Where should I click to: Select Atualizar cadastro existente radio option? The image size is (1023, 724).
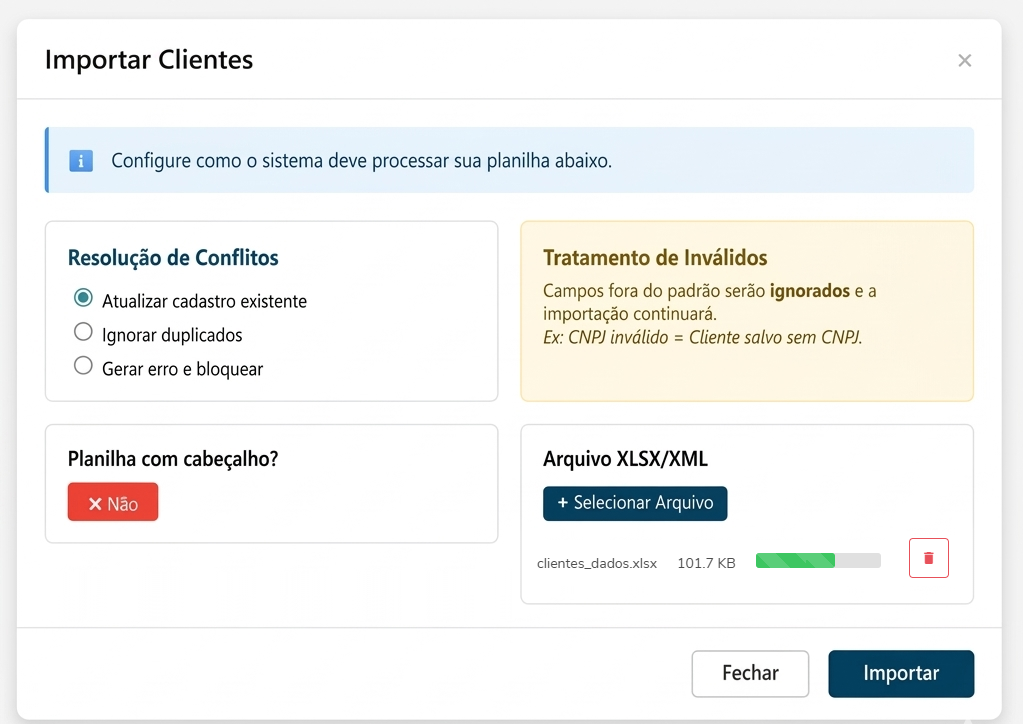(84, 299)
